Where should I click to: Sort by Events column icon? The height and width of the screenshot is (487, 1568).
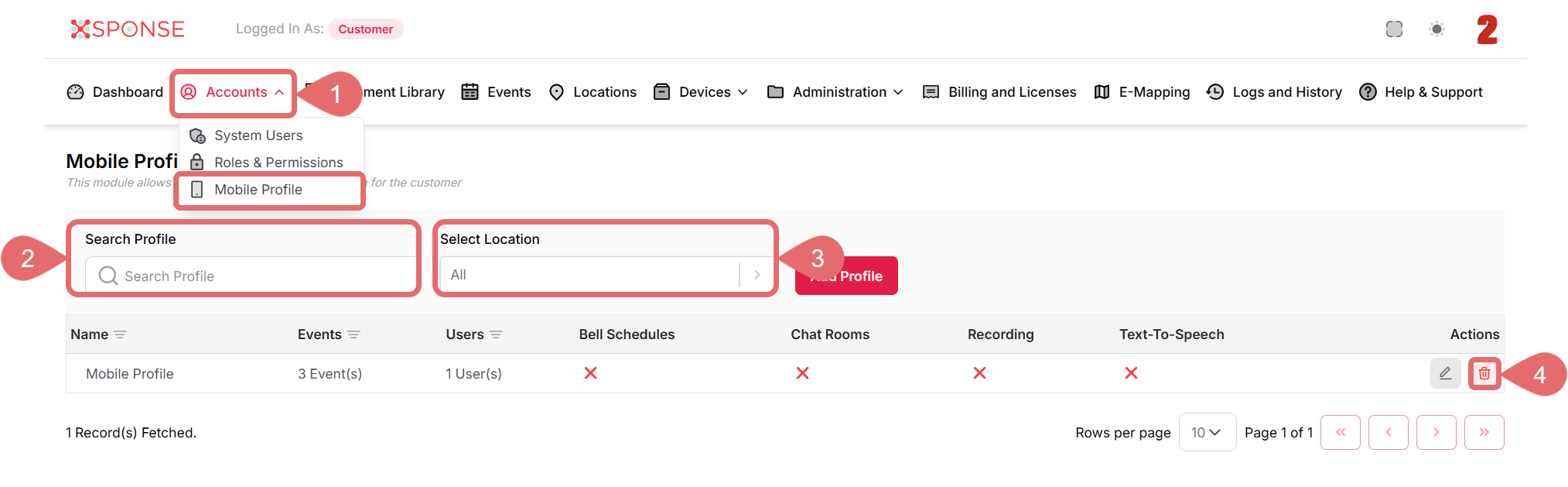click(x=354, y=334)
